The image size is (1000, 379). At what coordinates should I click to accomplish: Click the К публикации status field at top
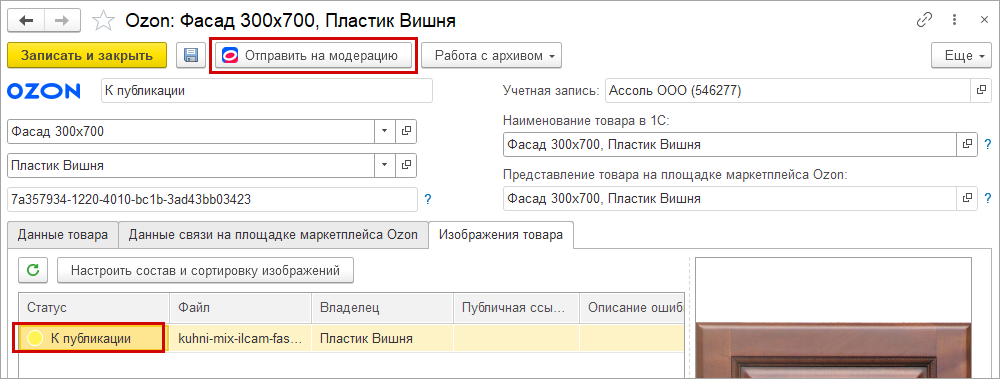[x=267, y=91]
